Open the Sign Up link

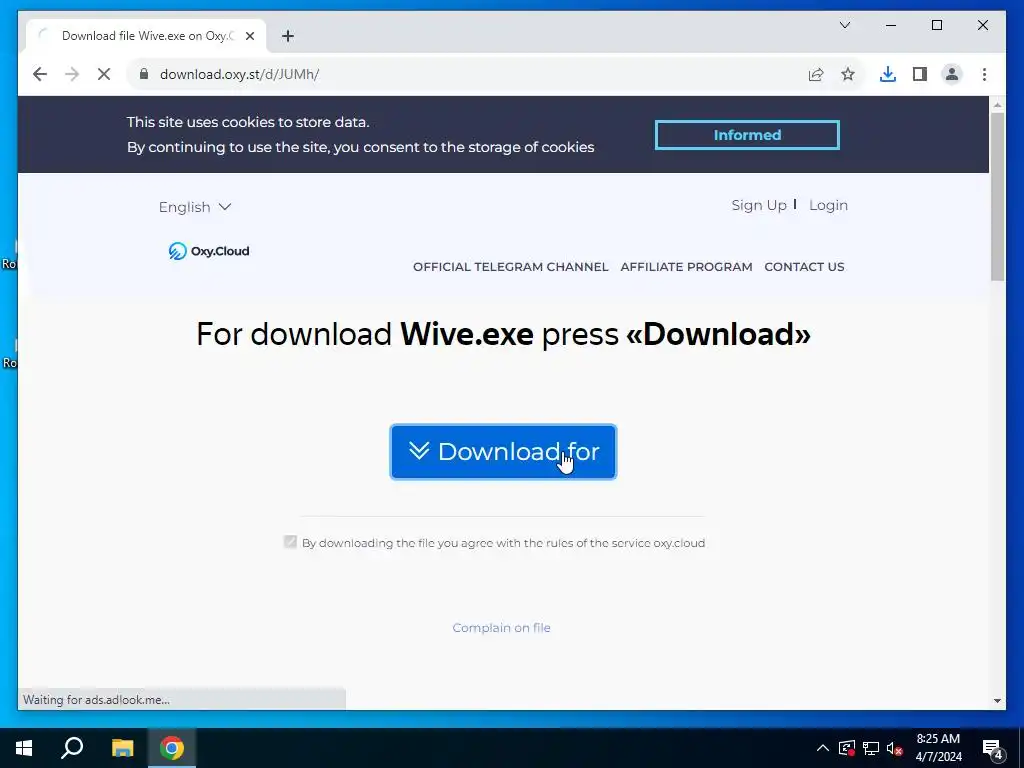(759, 205)
